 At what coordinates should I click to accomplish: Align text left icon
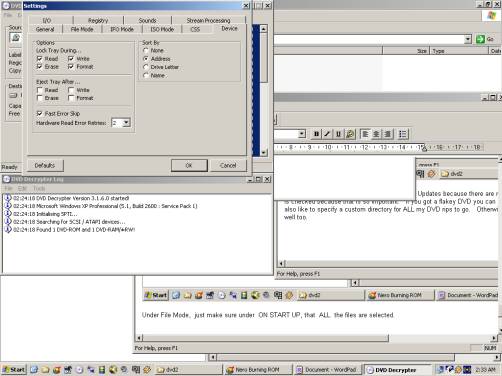365,134
